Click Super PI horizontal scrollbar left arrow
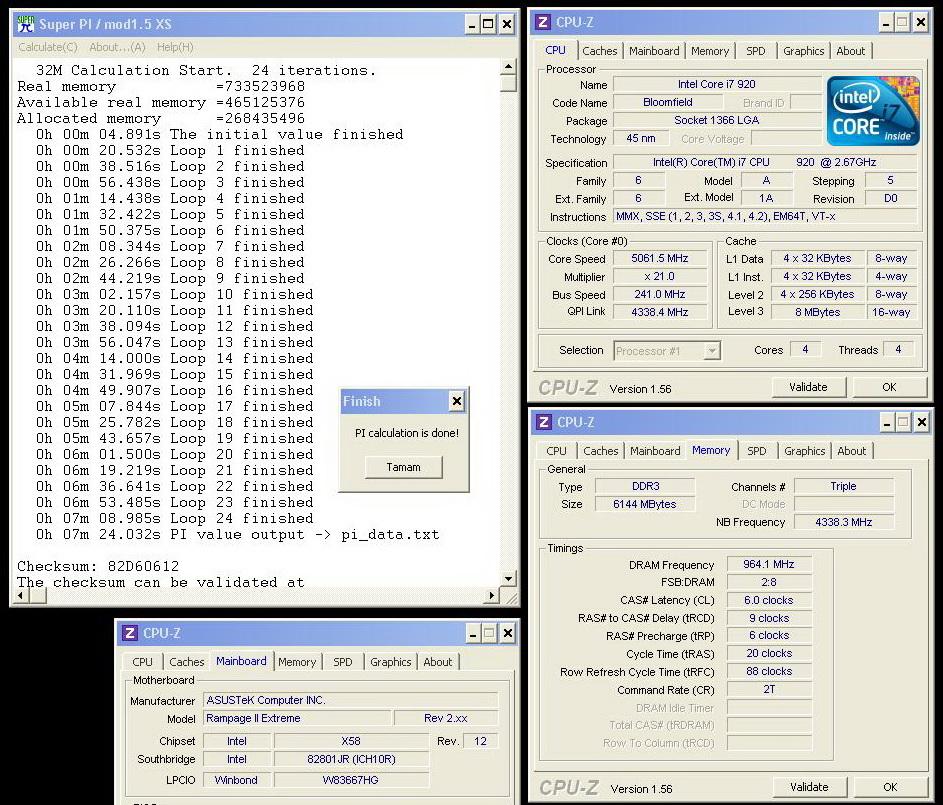The width and height of the screenshot is (943, 805). (x=22, y=596)
